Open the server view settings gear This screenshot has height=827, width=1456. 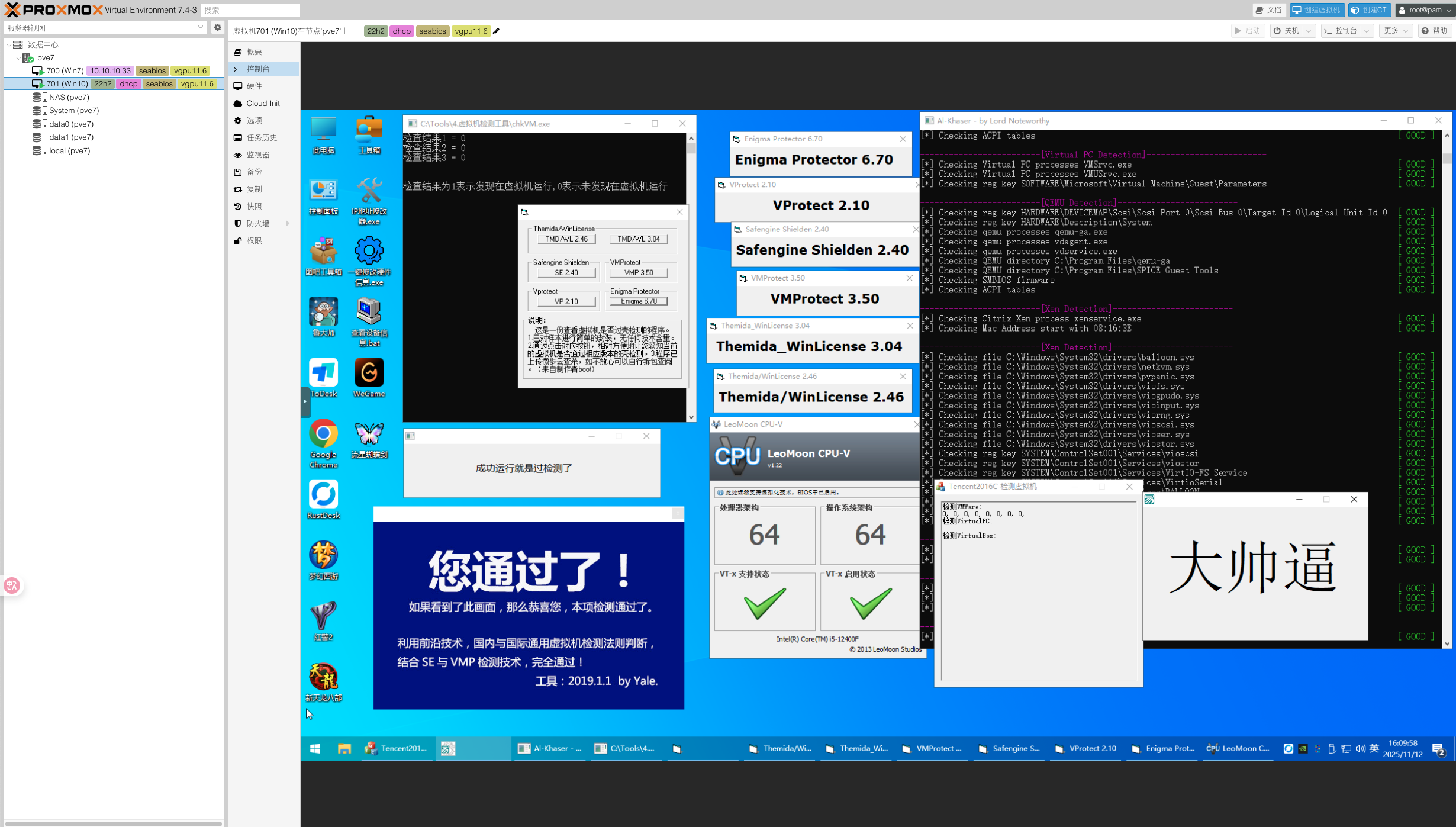[218, 27]
